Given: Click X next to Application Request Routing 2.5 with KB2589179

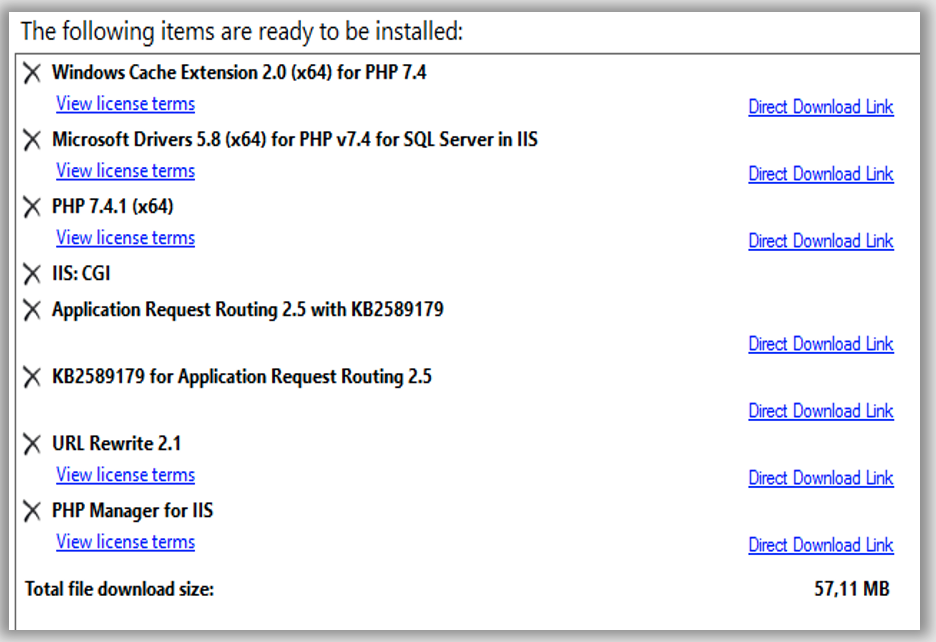Looking at the screenshot, I should click(x=32, y=310).
